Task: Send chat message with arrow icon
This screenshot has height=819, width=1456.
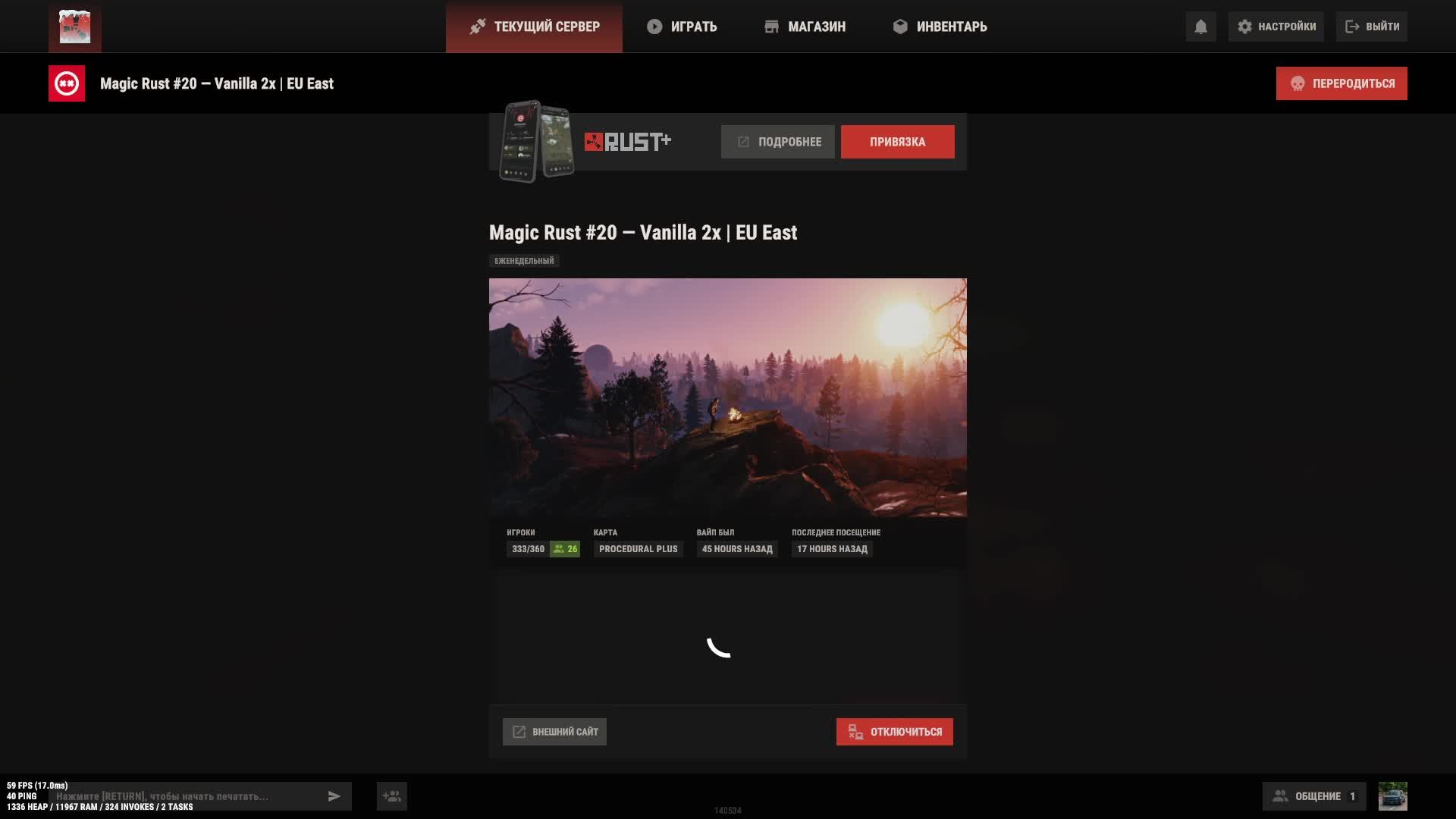Action: [x=334, y=796]
